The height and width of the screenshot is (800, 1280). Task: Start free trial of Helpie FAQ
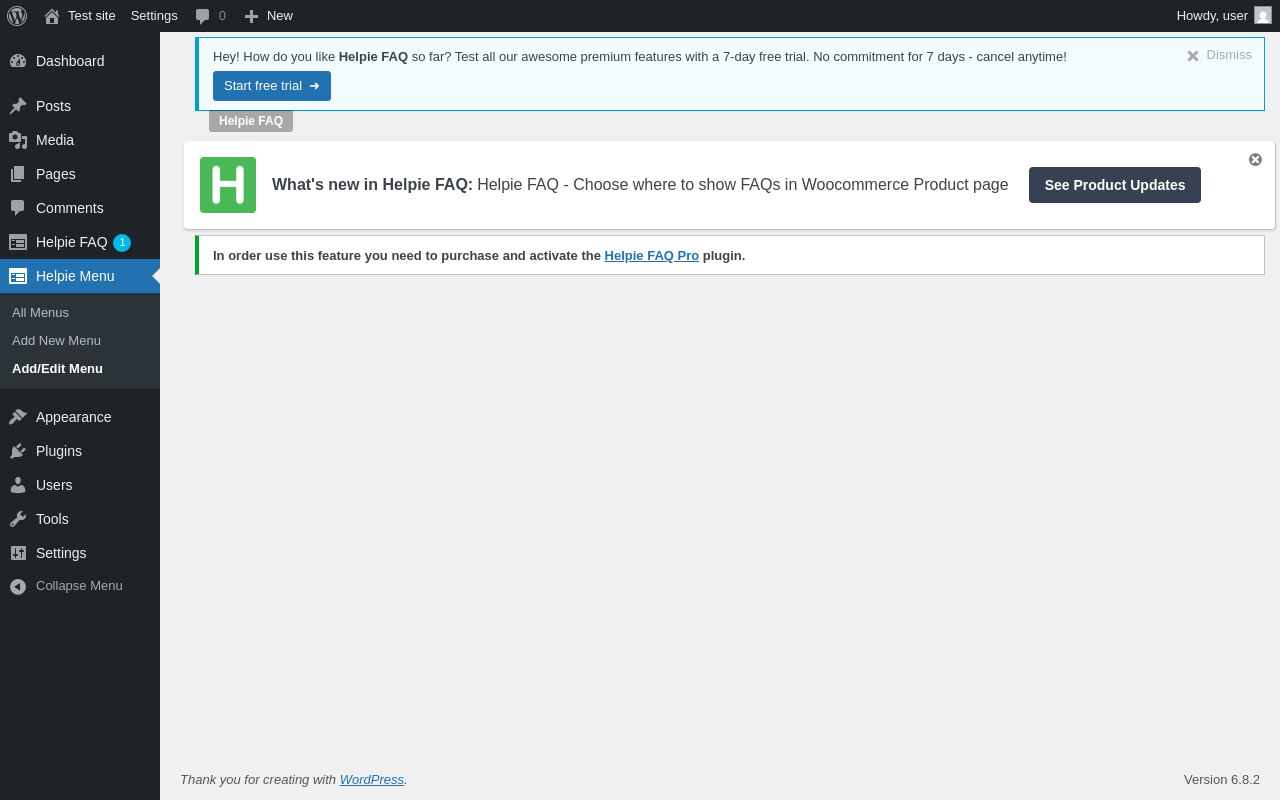tap(272, 86)
